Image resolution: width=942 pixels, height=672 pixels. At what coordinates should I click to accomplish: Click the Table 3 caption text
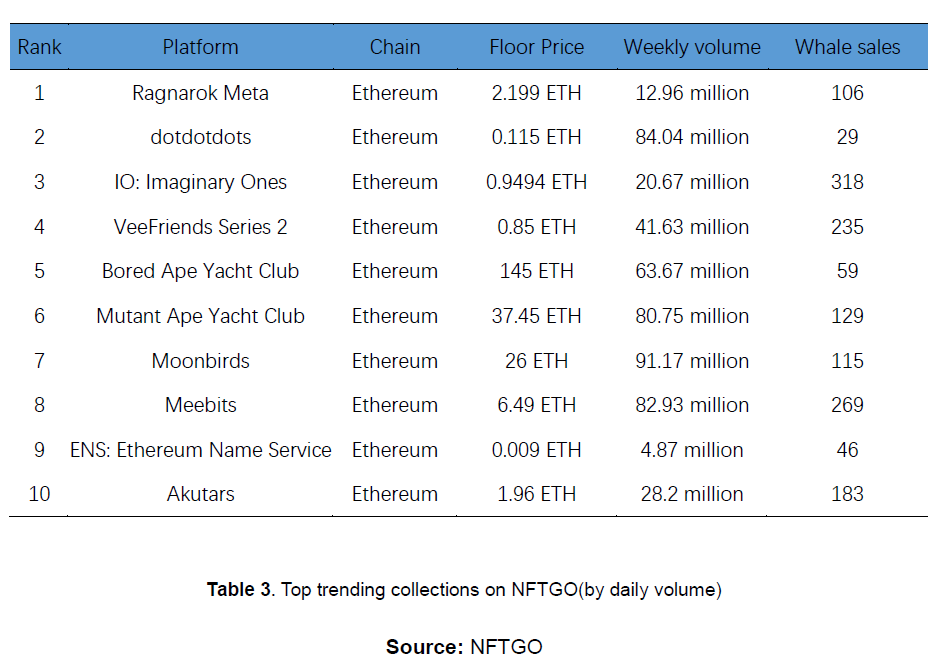pos(464,590)
